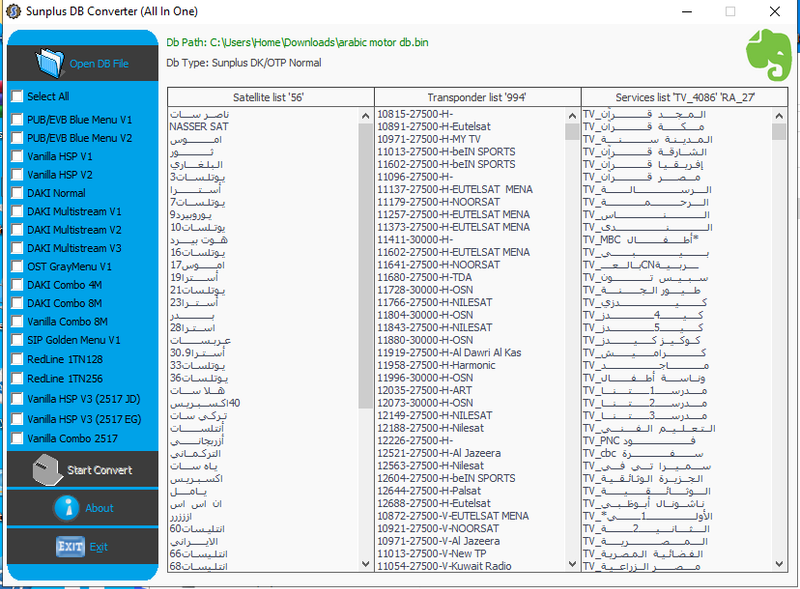This screenshot has height=589, width=800.
Task: Select NASSER SAT in satellite list
Action: pyautogui.click(x=199, y=127)
